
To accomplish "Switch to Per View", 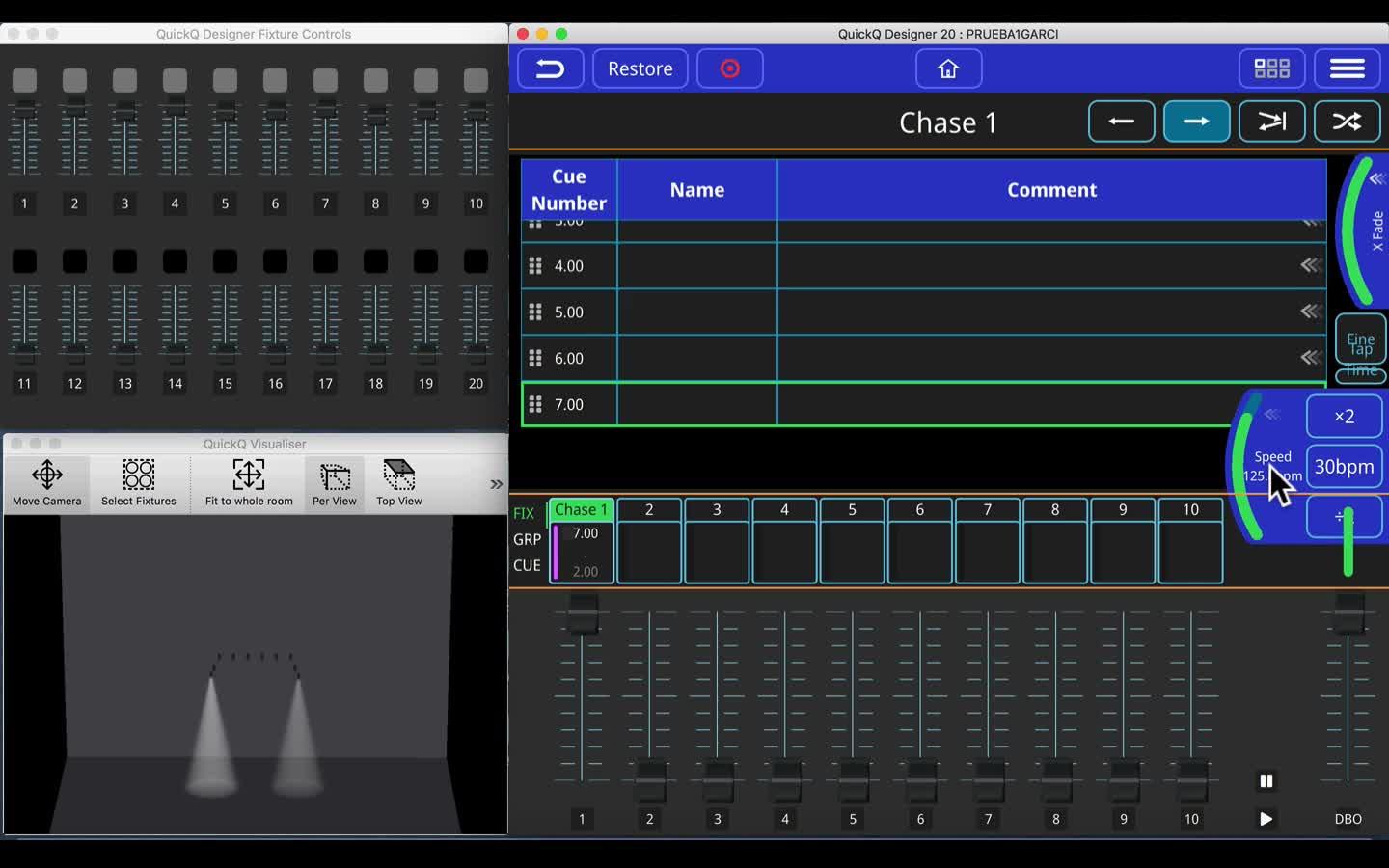I will coord(334,482).
